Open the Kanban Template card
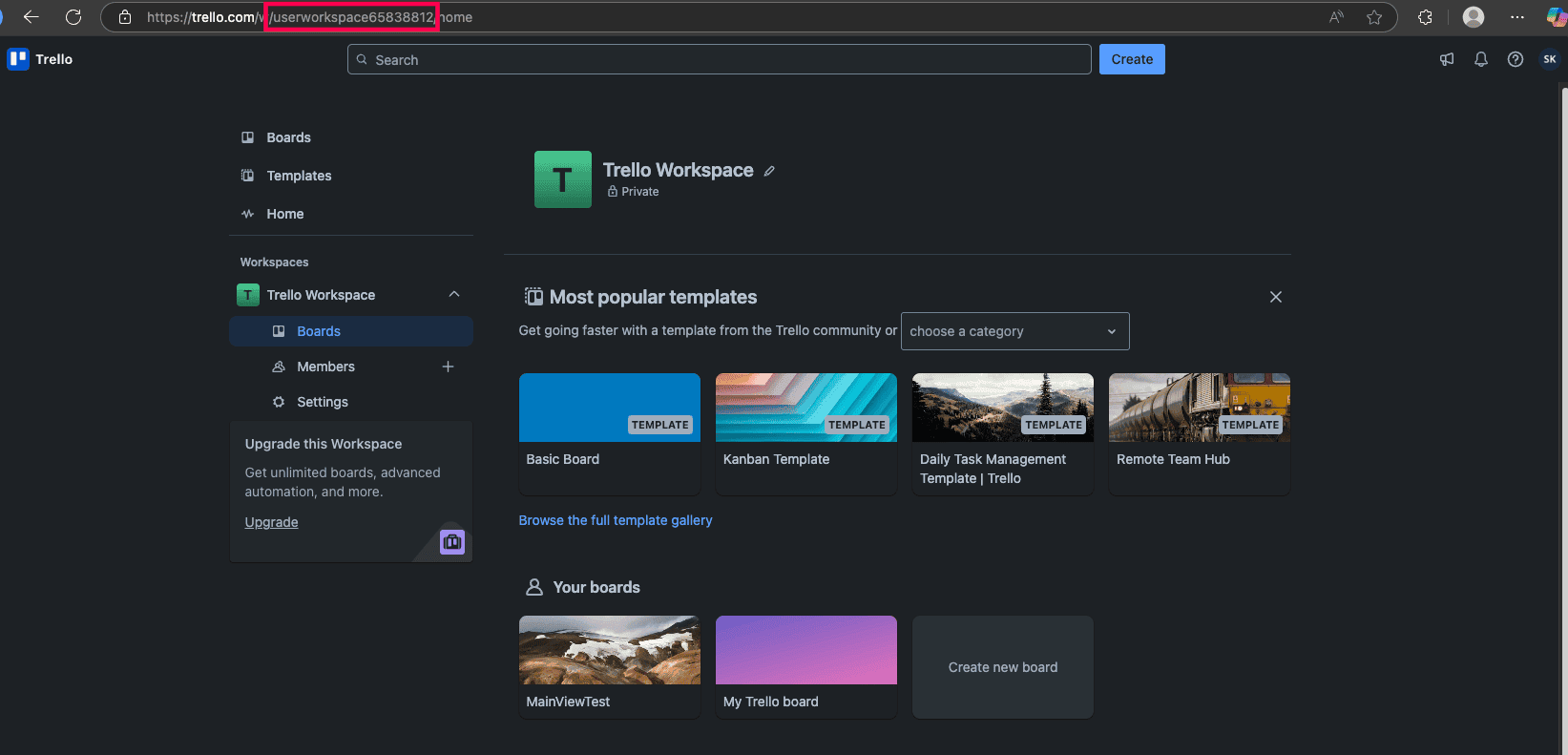This screenshot has height=755, width=1568. click(x=806, y=434)
